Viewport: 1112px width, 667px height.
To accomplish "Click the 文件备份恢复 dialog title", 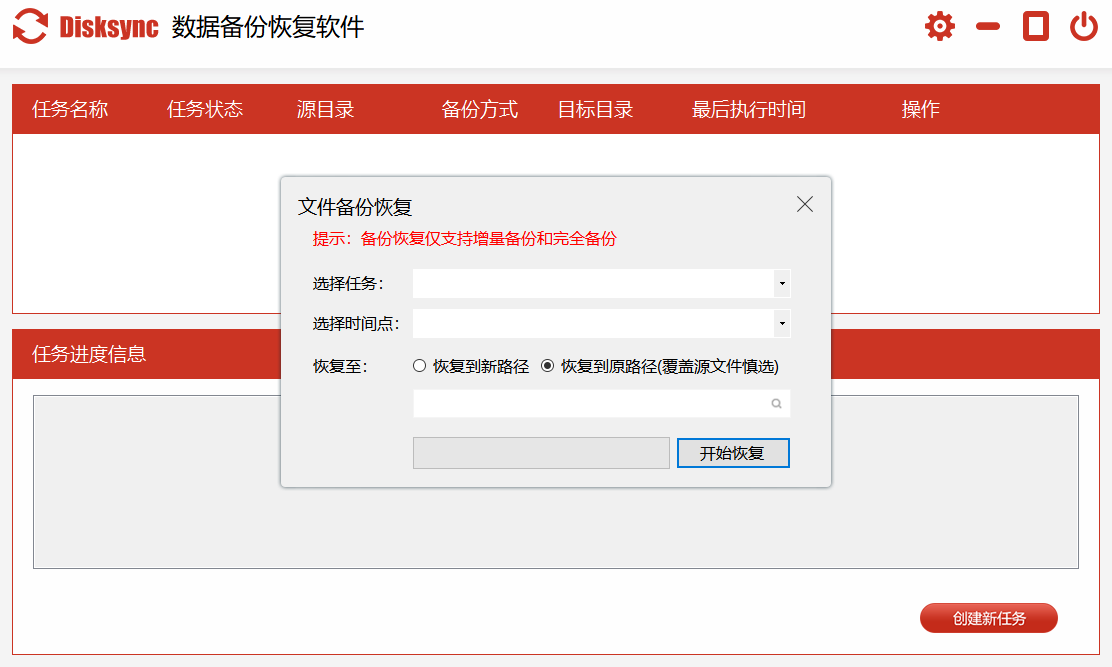I will 355,207.
